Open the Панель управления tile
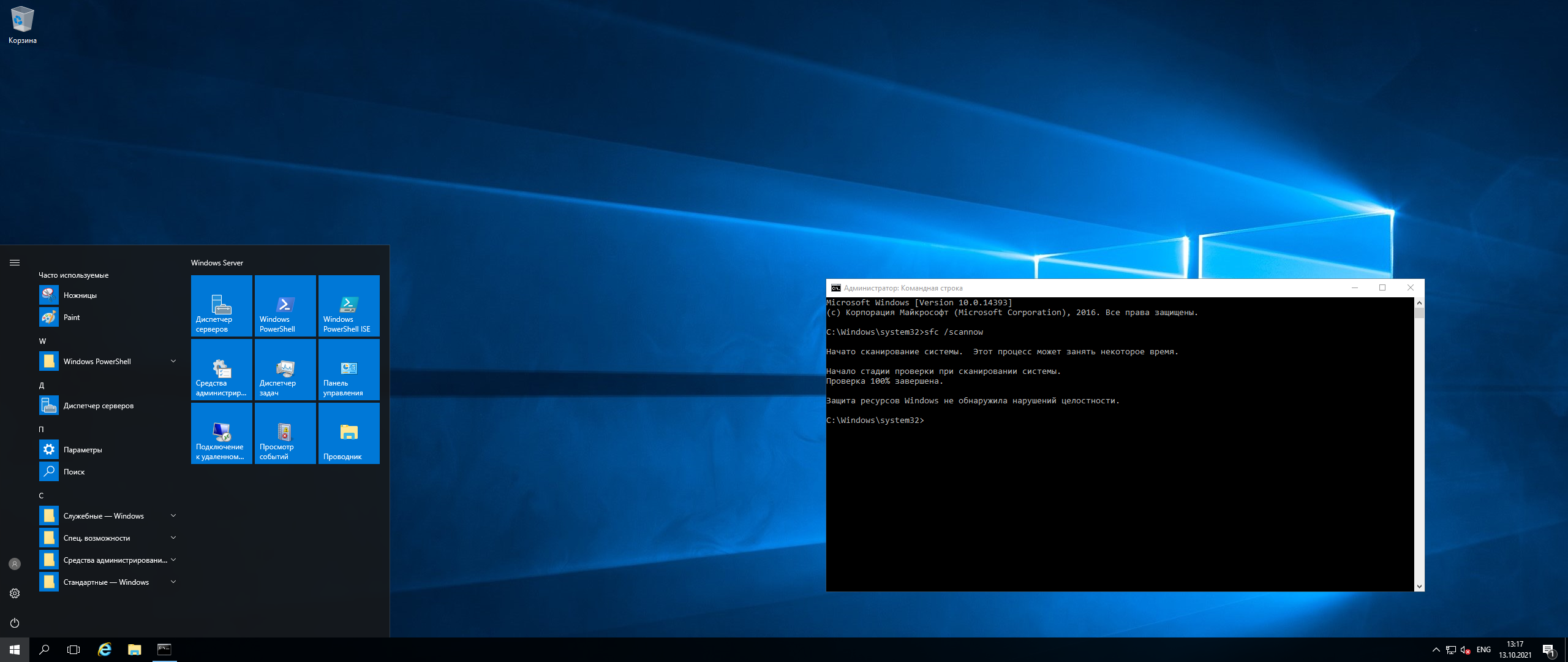The image size is (1568, 662). point(349,370)
